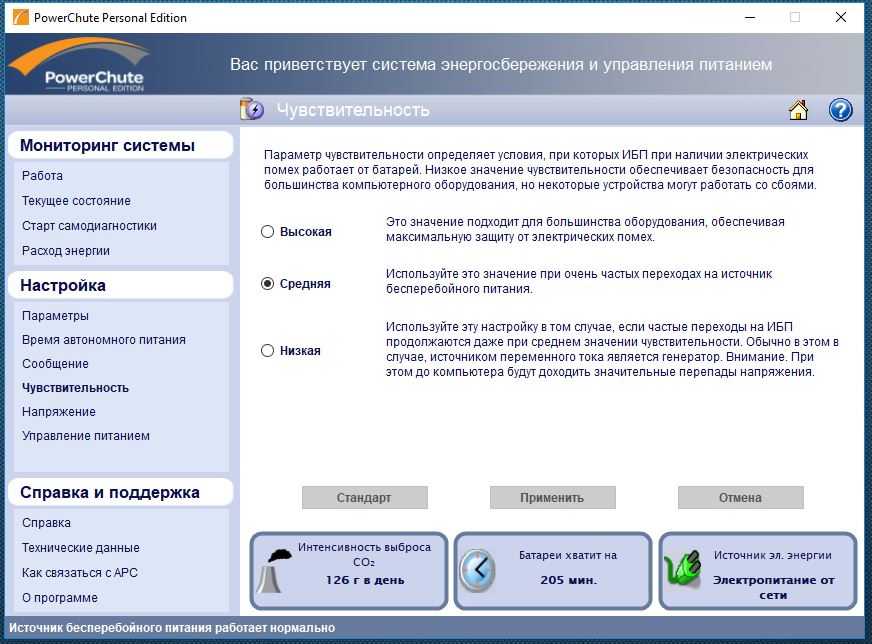Click the Sensitivity page header icon
The image size is (872, 644).
[x=252, y=110]
